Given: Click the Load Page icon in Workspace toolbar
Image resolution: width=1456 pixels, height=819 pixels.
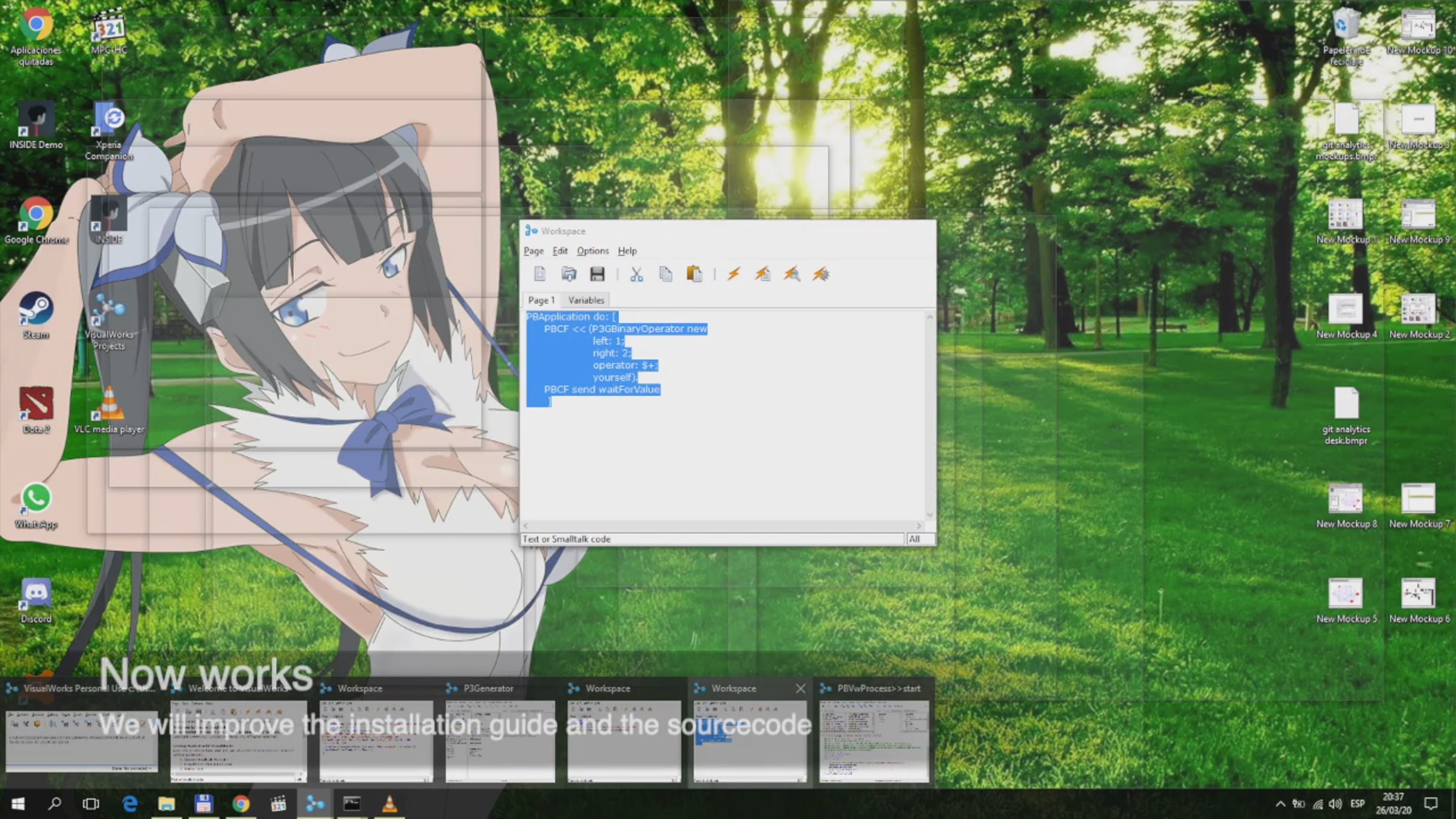Looking at the screenshot, I should 568,274.
